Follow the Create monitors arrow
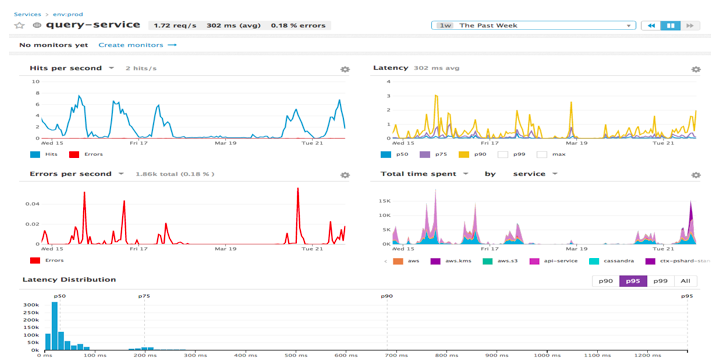718x364 pixels. [x=172, y=45]
